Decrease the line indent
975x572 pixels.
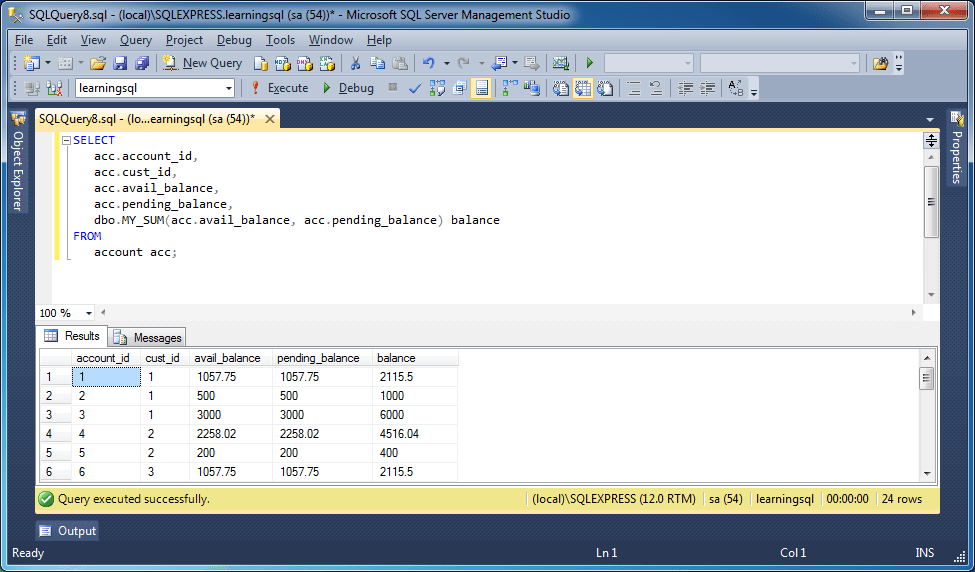(x=685, y=88)
